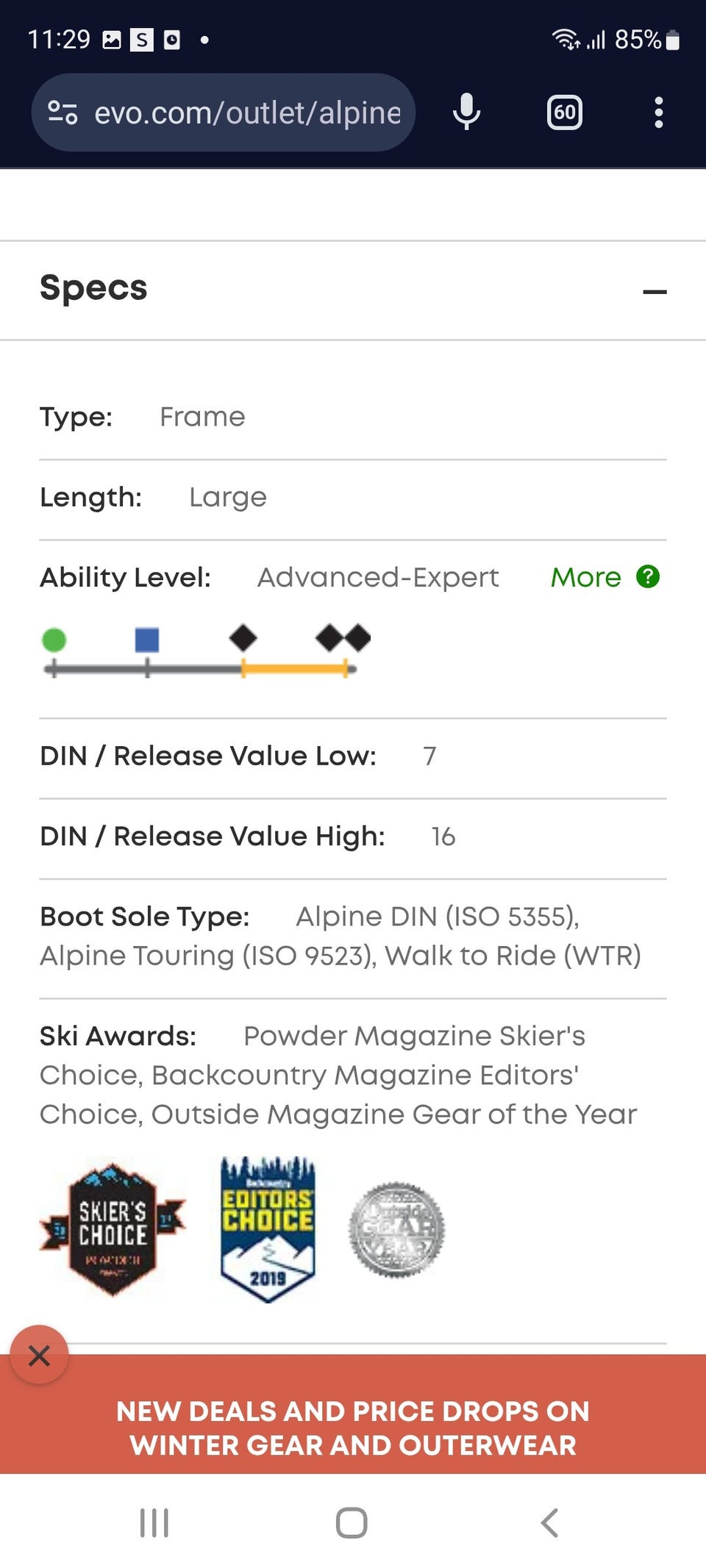Click the green circle beginner level marker
The width and height of the screenshot is (706, 1568).
pyautogui.click(x=54, y=640)
